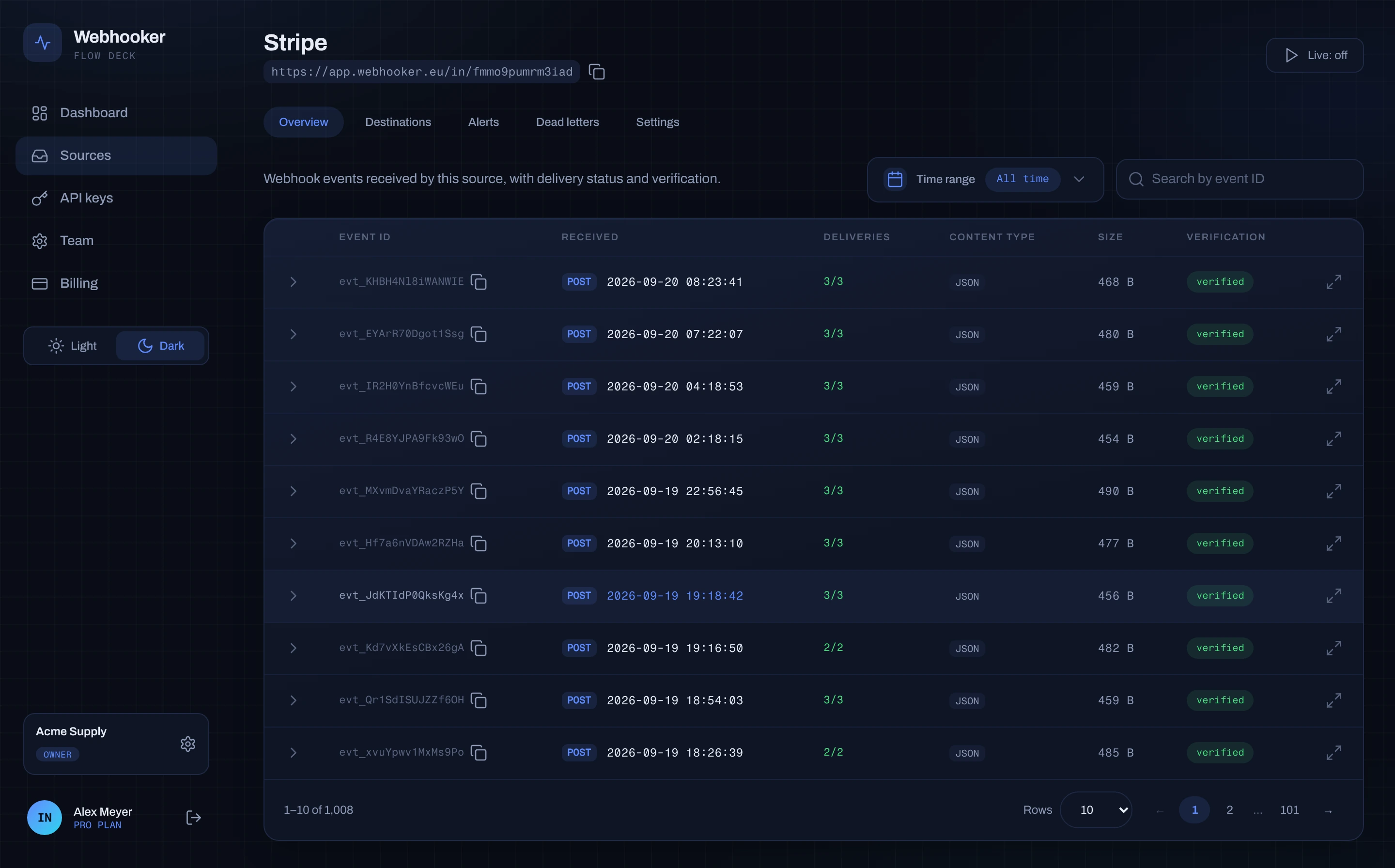
Task: Click the Webhooker pulse logo
Action: tap(43, 43)
